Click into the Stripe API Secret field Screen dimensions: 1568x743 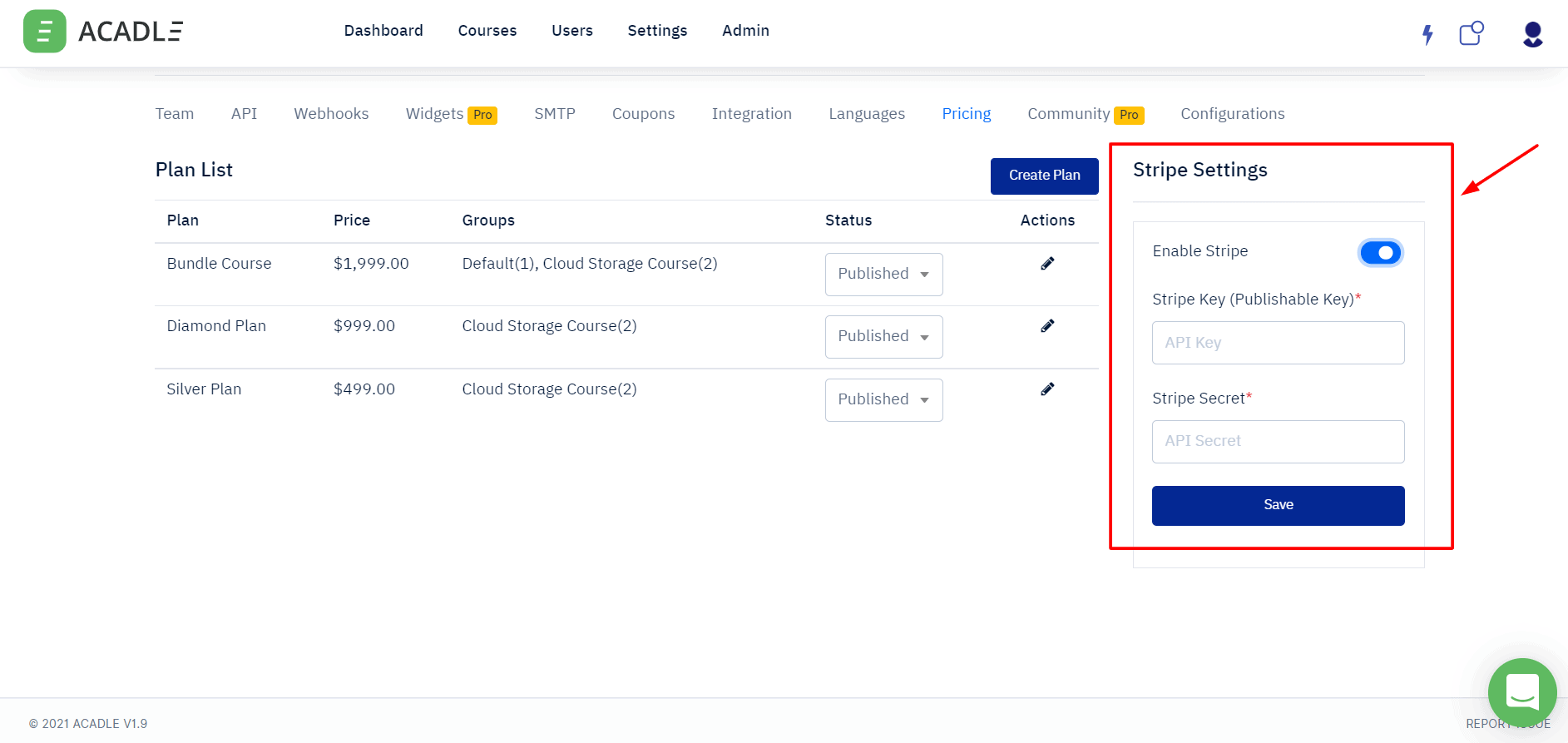tap(1278, 442)
